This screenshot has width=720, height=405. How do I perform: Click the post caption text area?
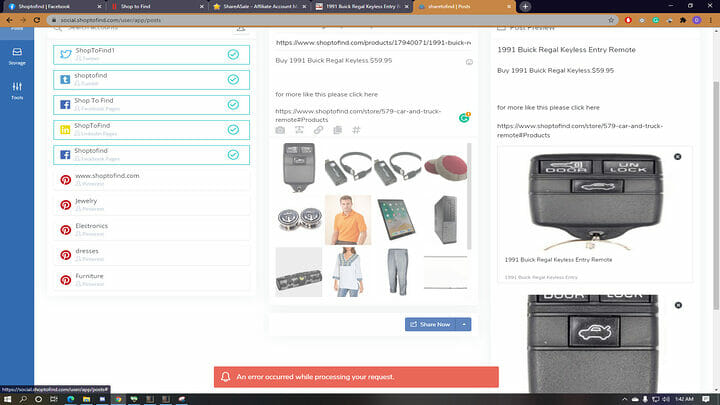(x=367, y=90)
